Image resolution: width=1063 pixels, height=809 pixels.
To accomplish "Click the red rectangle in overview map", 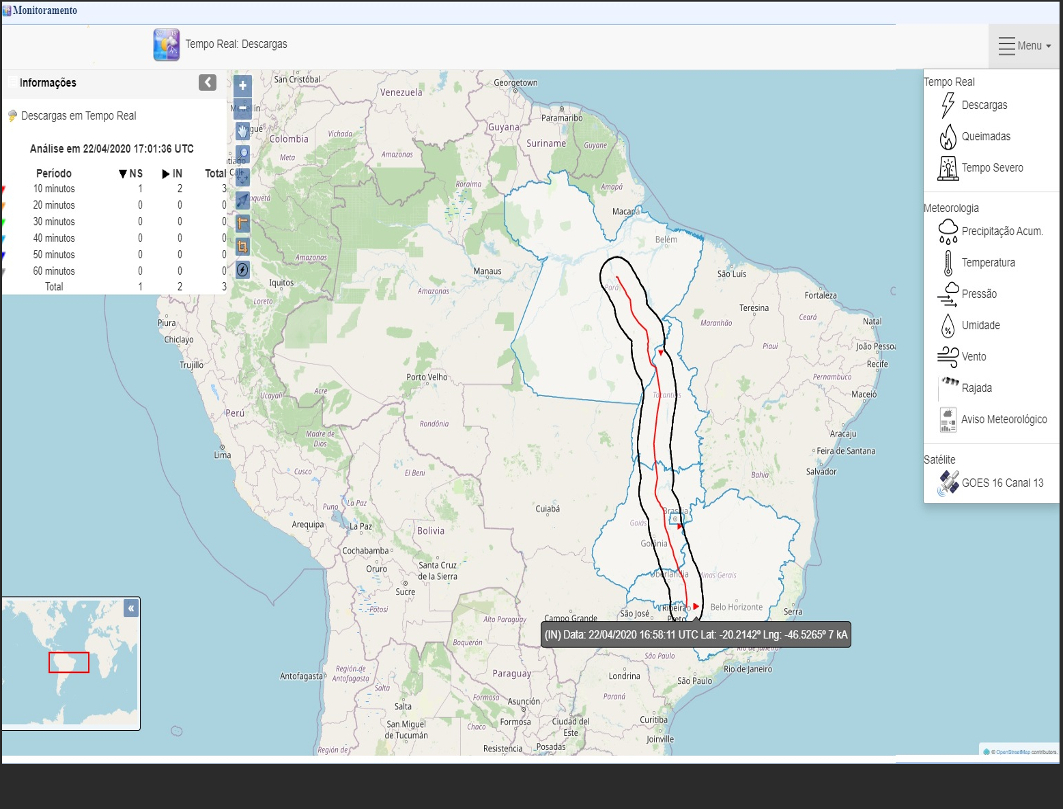I will click(68, 663).
